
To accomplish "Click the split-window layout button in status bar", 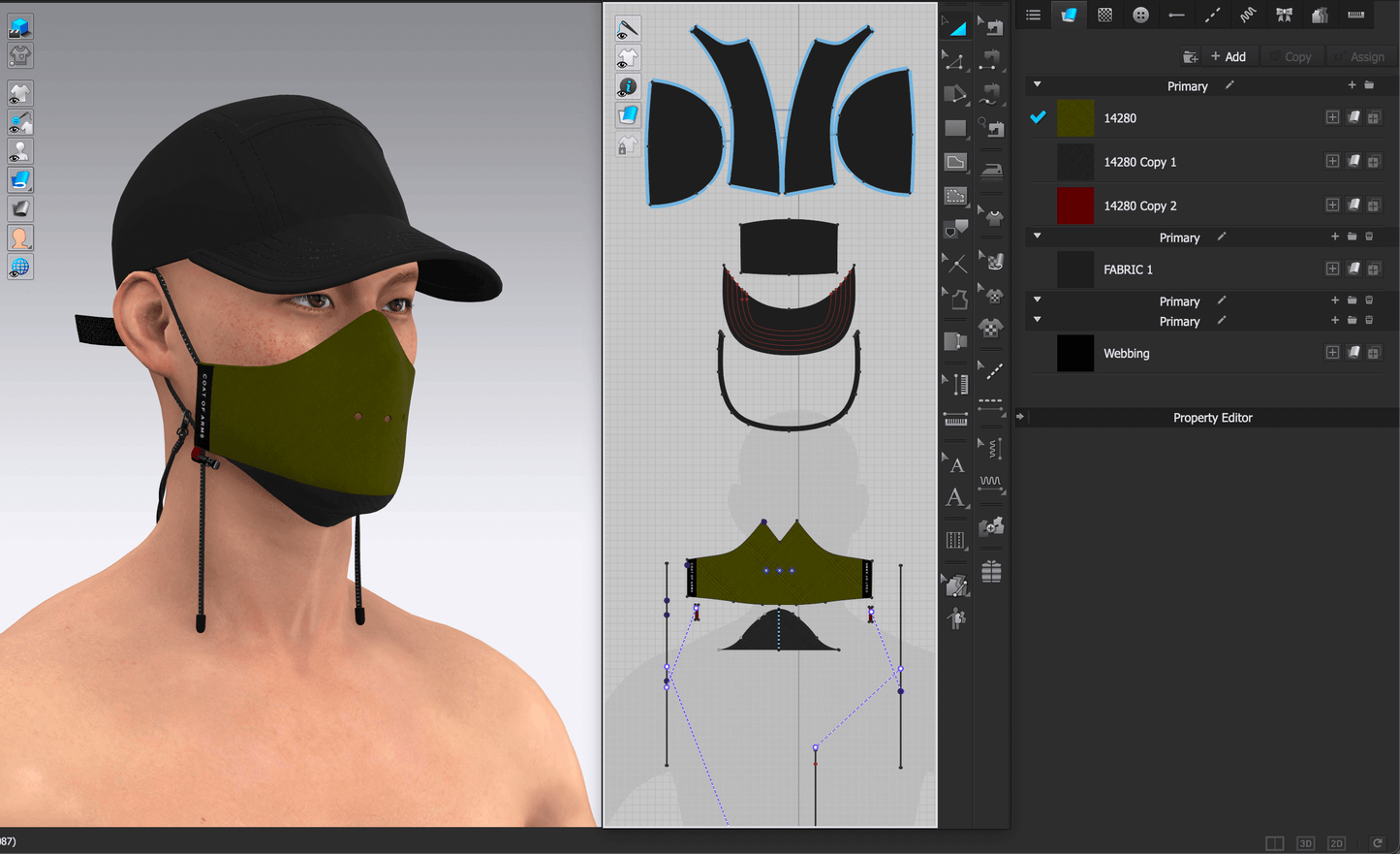I will click(x=1274, y=843).
